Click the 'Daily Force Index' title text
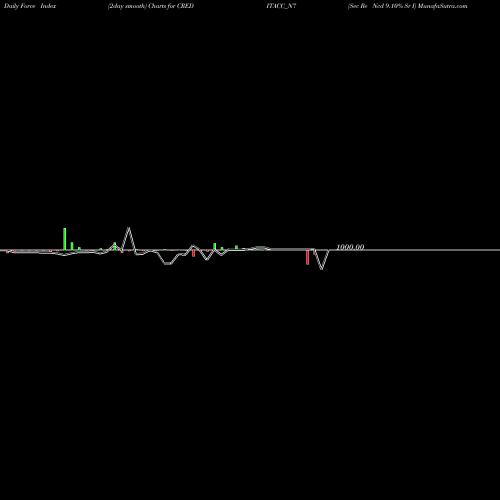500x500 pixels. [30, 6]
